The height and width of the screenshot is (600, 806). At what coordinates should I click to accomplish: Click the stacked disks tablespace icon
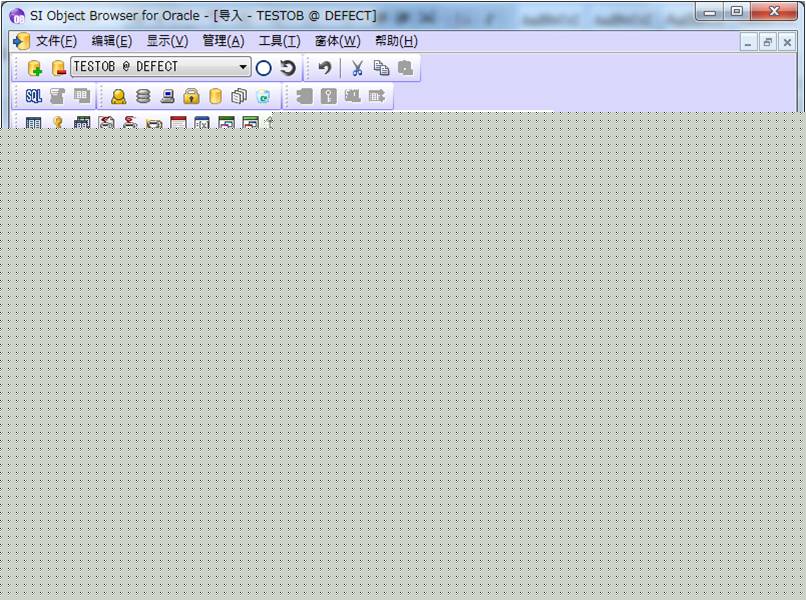[143, 96]
